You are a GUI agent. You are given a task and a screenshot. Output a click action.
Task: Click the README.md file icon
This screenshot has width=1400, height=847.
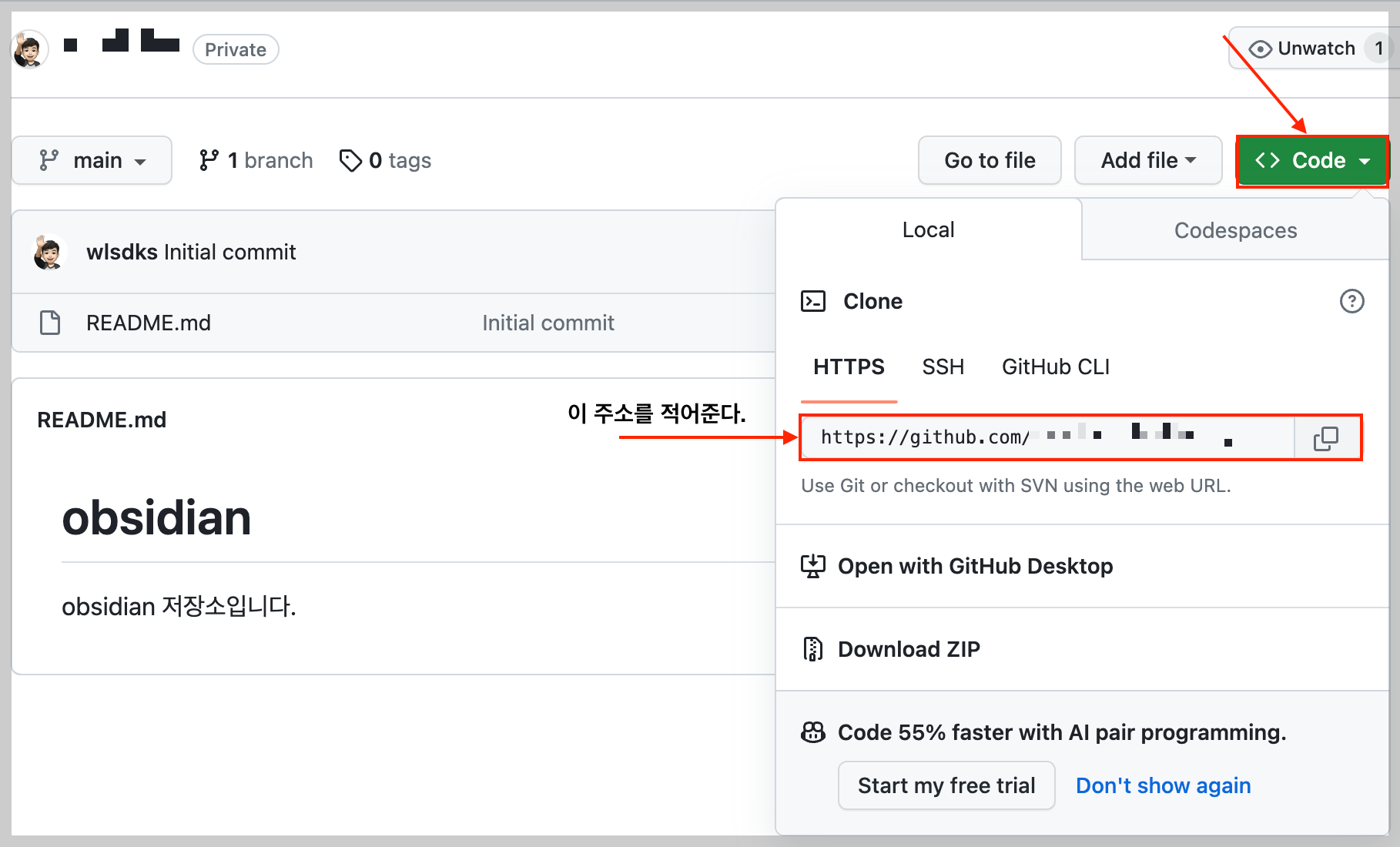point(50,323)
